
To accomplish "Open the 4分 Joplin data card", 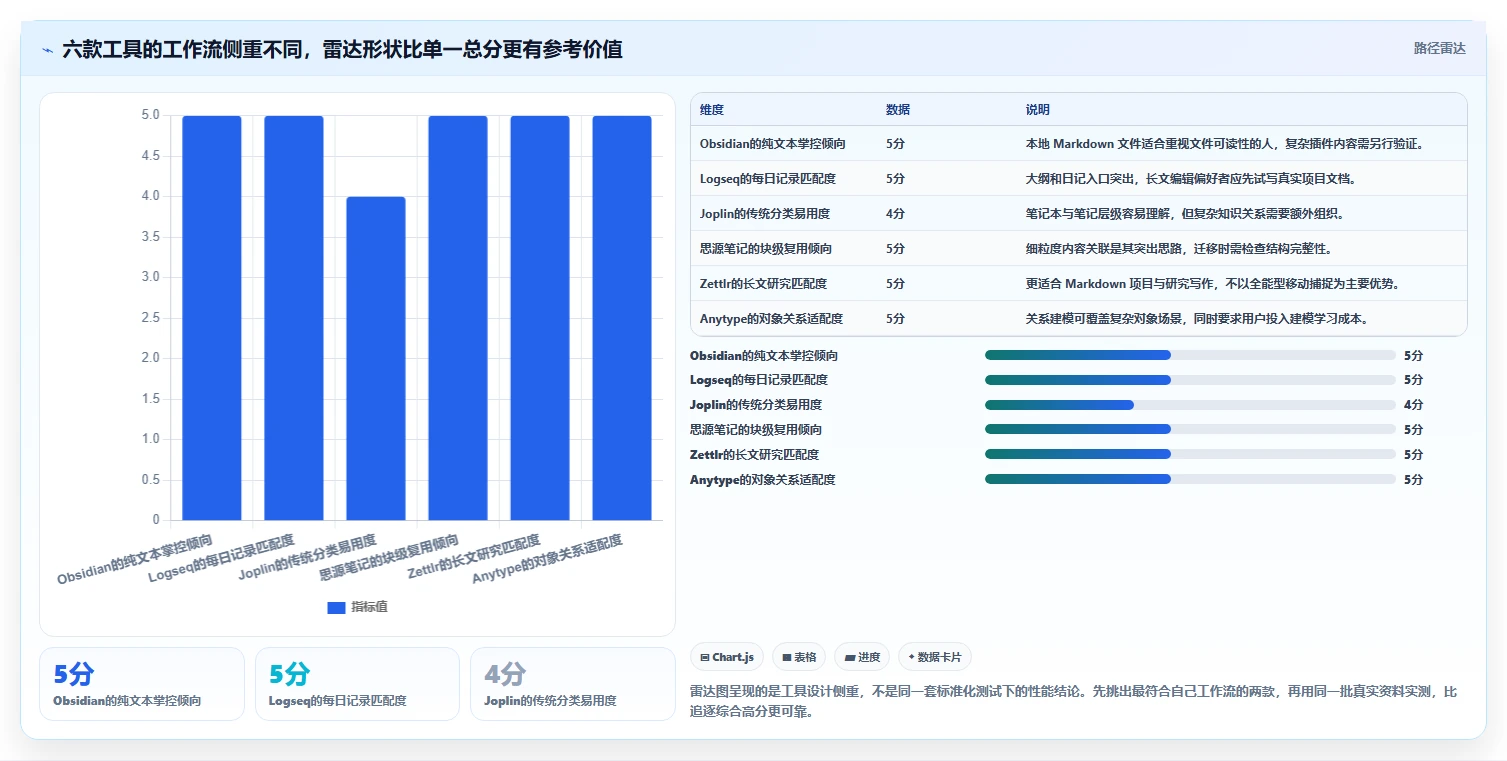I will [573, 684].
